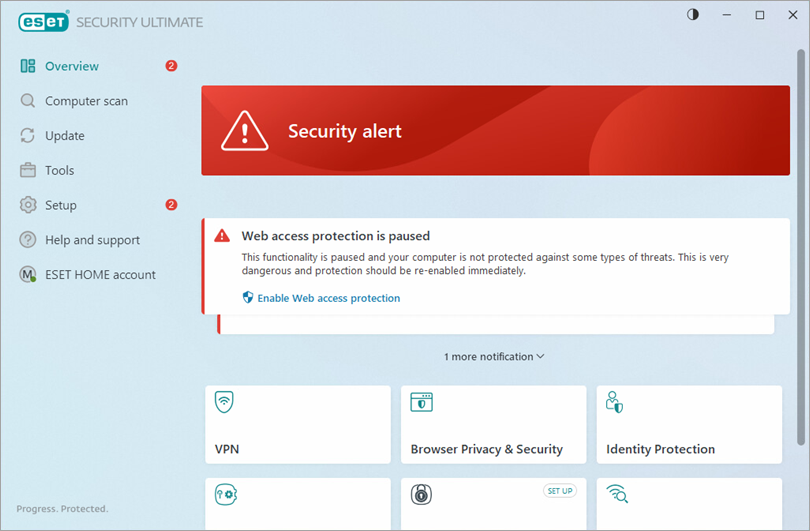Click the SET UP badge
This screenshot has width=810, height=531.
[x=560, y=491]
